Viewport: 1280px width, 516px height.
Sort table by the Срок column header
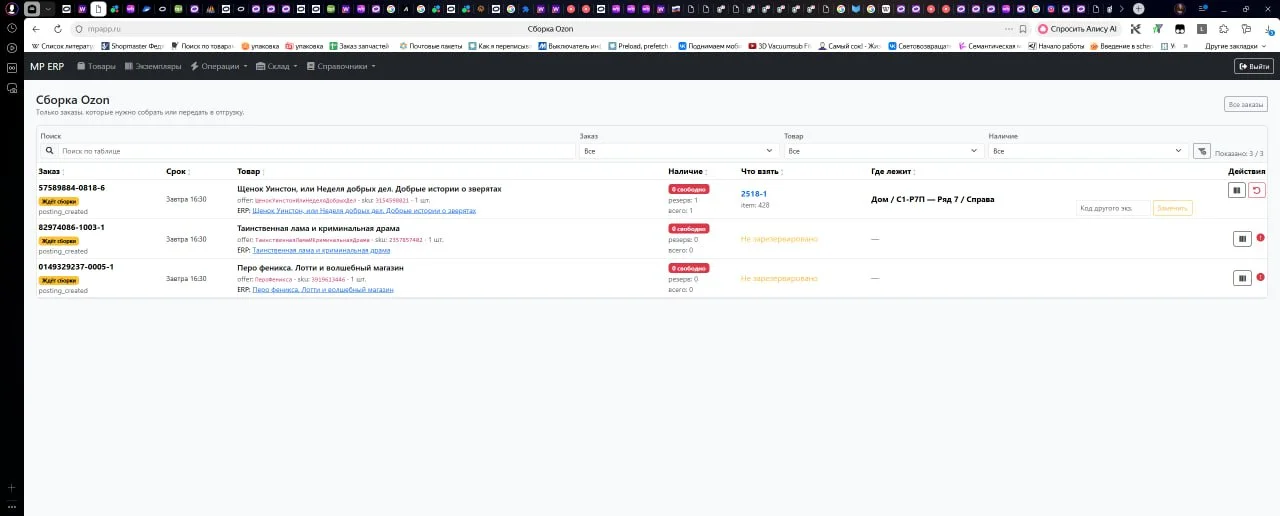(177, 172)
